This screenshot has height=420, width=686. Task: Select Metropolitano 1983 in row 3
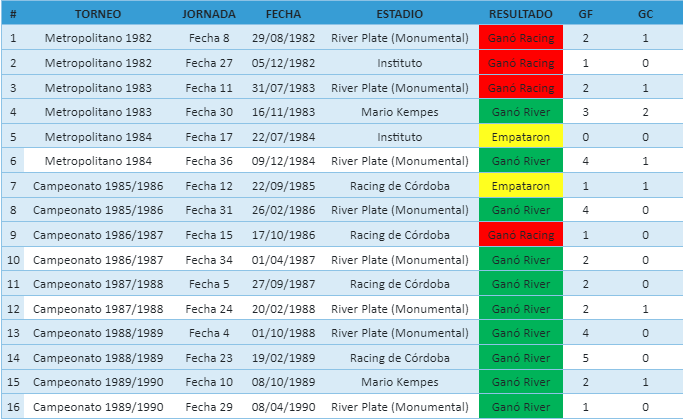click(x=98, y=88)
